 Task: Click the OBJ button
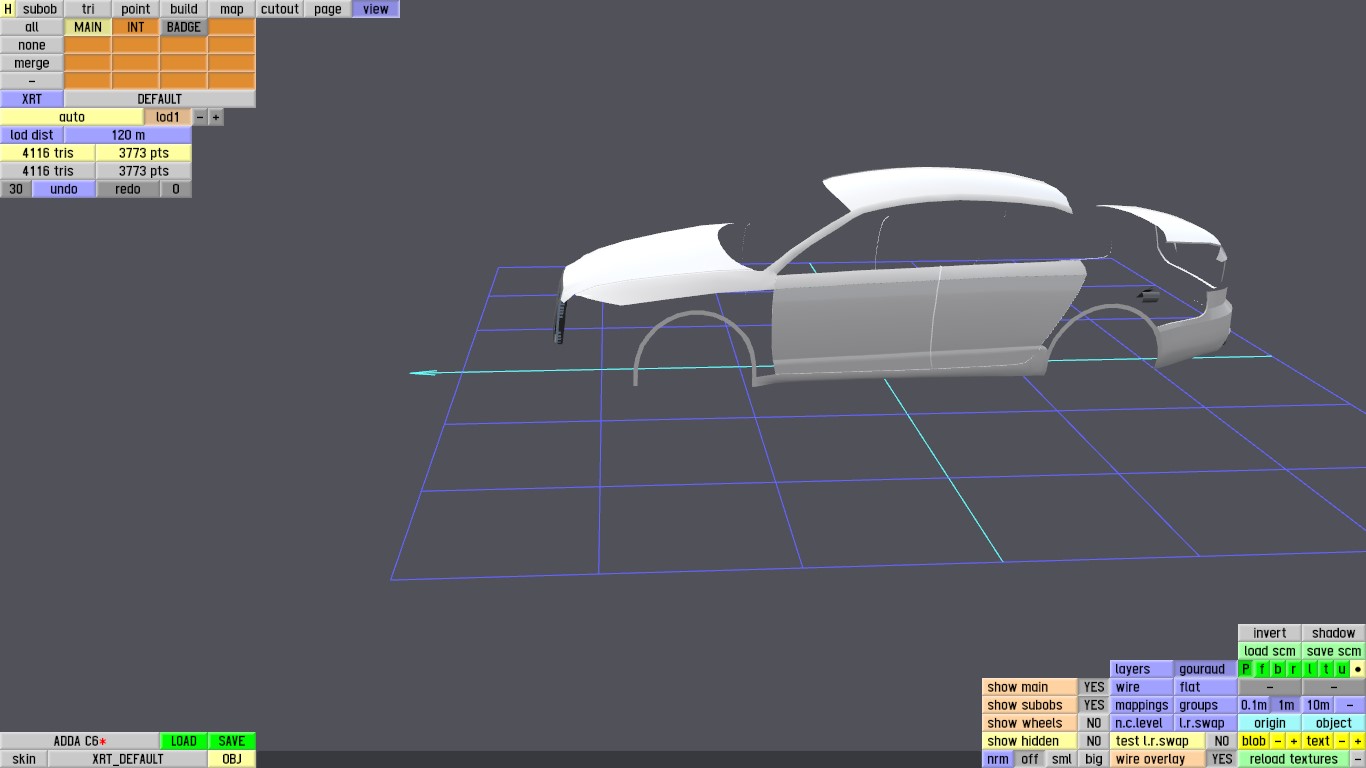(x=232, y=759)
